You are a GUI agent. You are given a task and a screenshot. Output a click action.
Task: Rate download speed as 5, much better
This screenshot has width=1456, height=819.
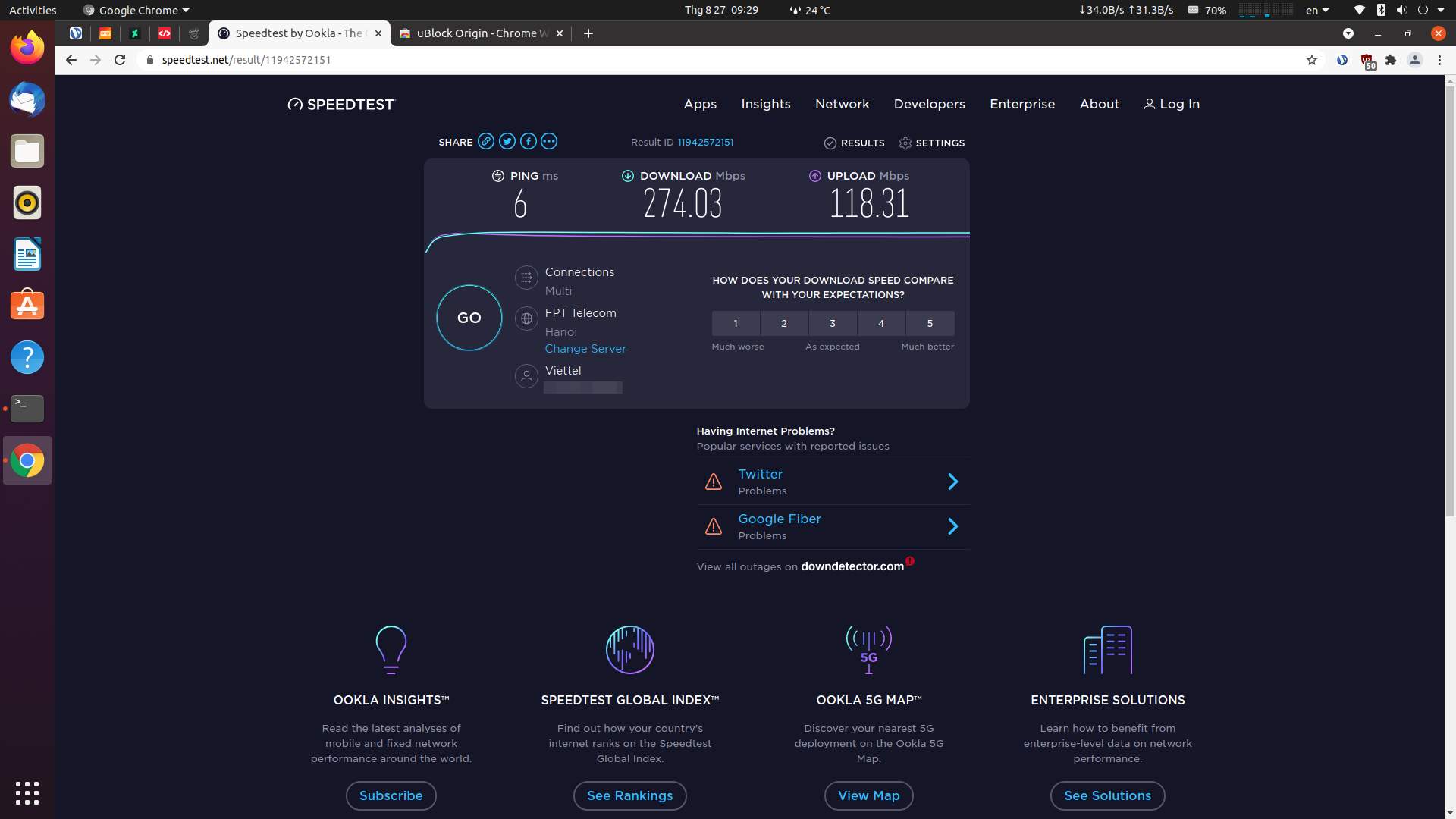click(x=930, y=324)
